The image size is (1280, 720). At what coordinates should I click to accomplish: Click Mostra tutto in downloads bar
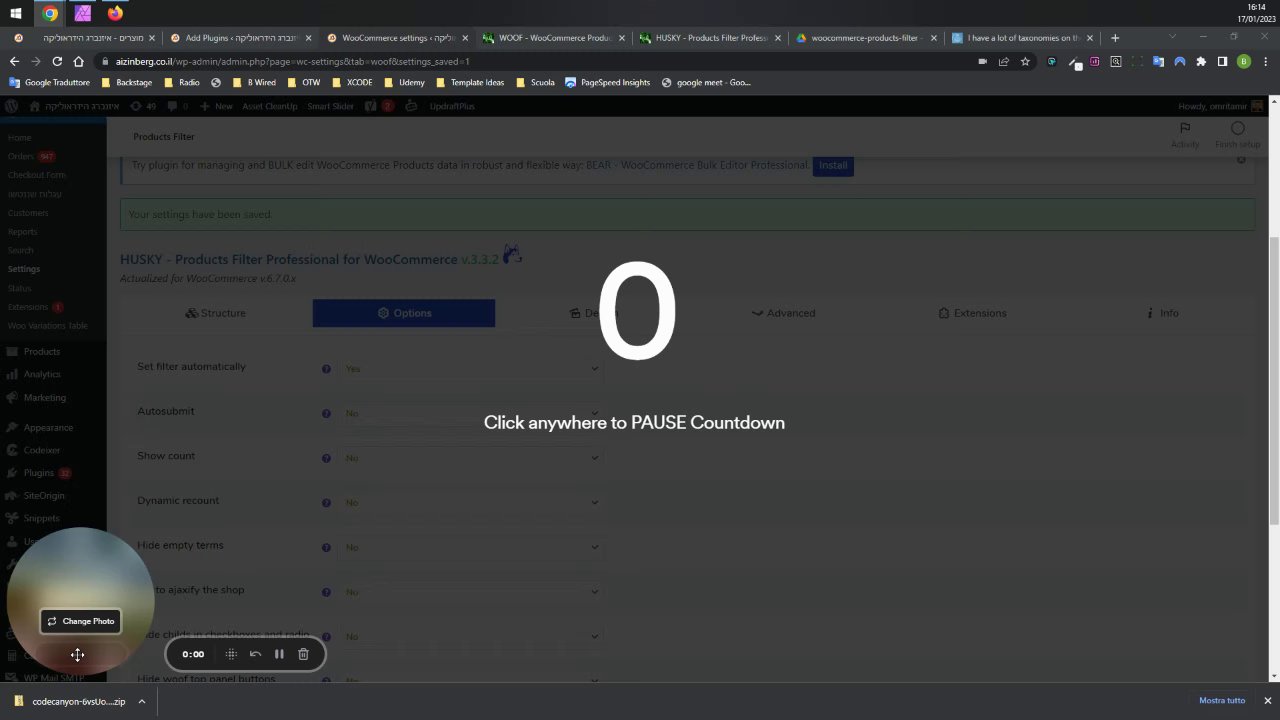click(1222, 701)
